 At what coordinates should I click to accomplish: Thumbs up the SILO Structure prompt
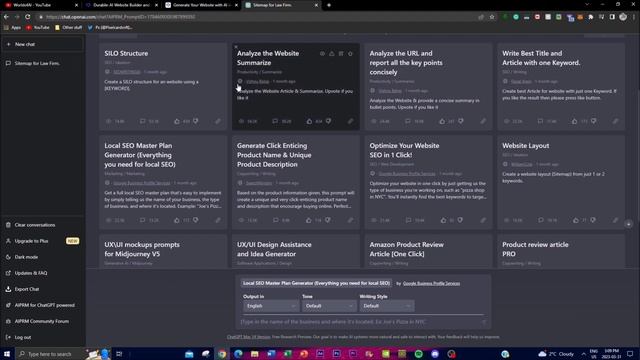(x=177, y=121)
